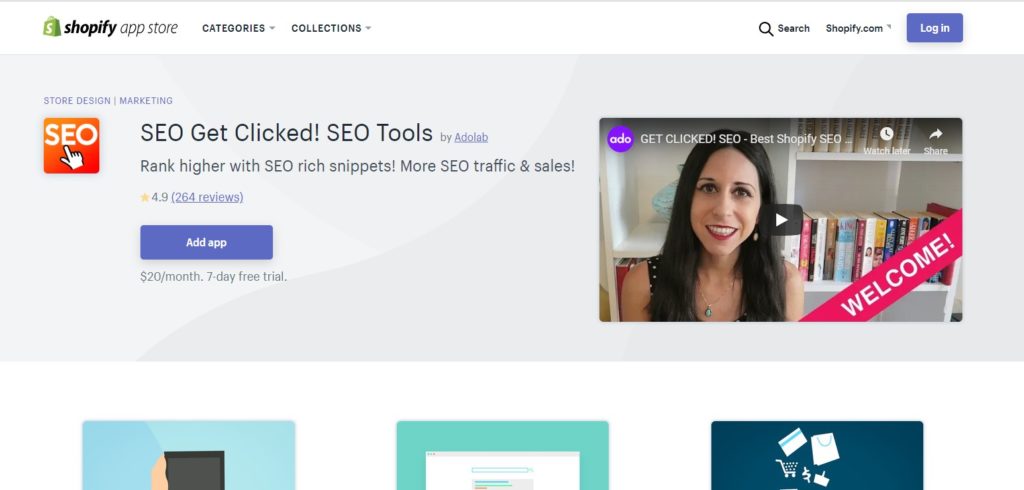Click the Share arrow on video
This screenshot has height=490, width=1024.
pyautogui.click(x=936, y=134)
